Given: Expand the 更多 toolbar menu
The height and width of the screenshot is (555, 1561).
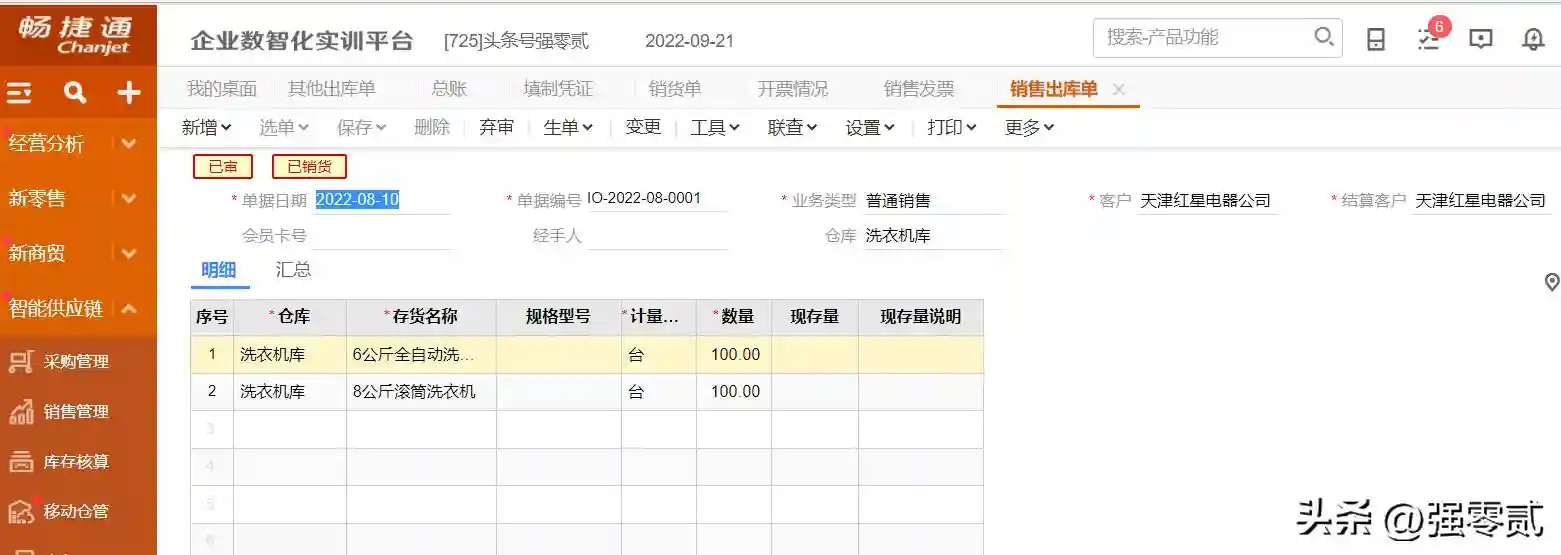Looking at the screenshot, I should pyautogui.click(x=1029, y=127).
